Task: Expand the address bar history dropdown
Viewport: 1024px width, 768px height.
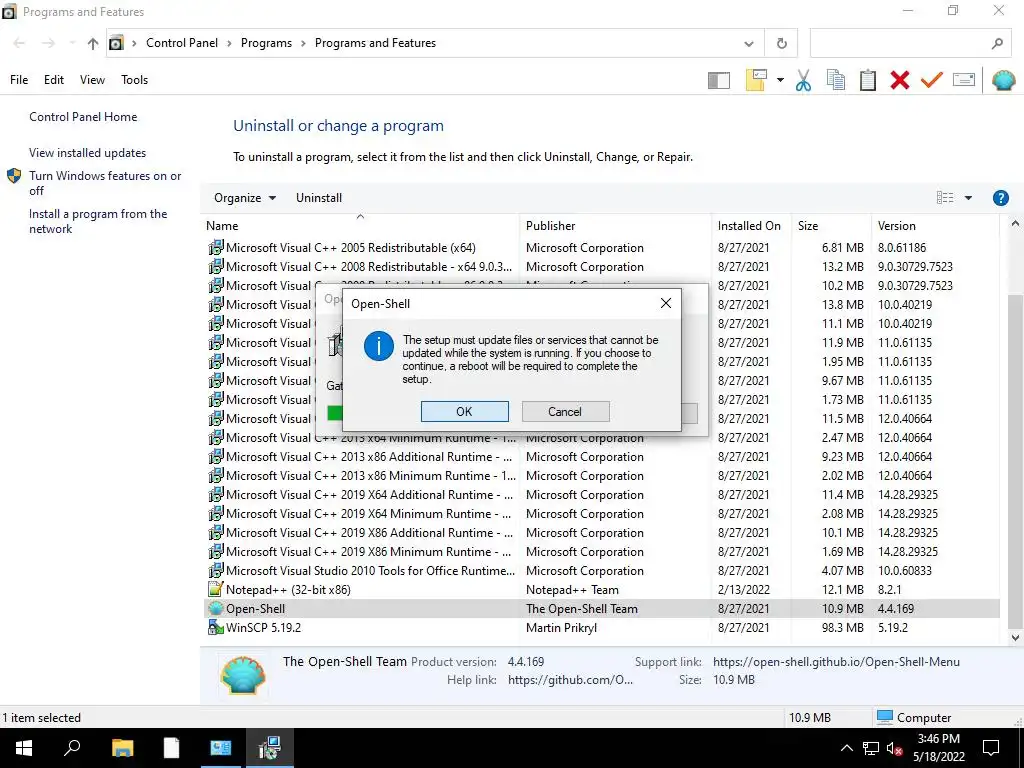Action: (x=748, y=44)
